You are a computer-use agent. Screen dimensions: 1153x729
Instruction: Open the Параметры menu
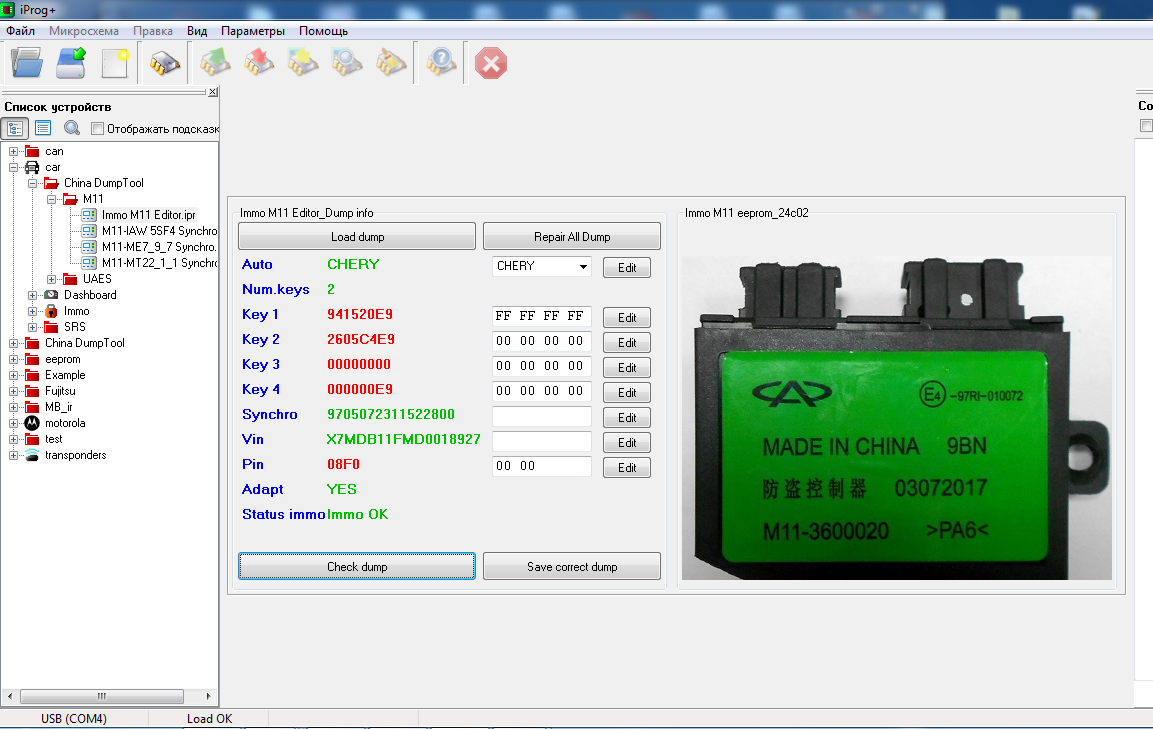tap(253, 31)
